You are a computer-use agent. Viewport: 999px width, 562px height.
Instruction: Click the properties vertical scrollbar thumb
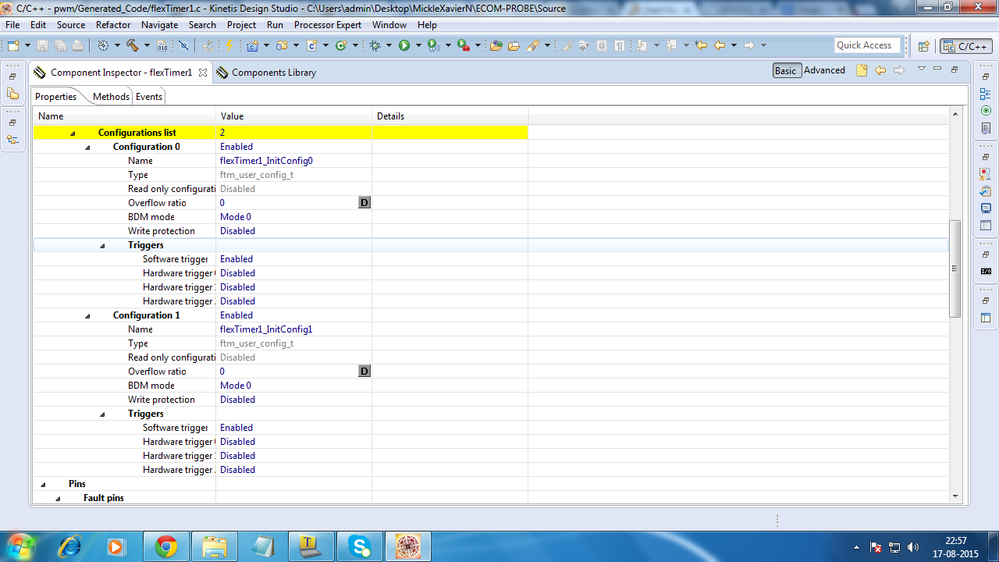click(x=954, y=268)
